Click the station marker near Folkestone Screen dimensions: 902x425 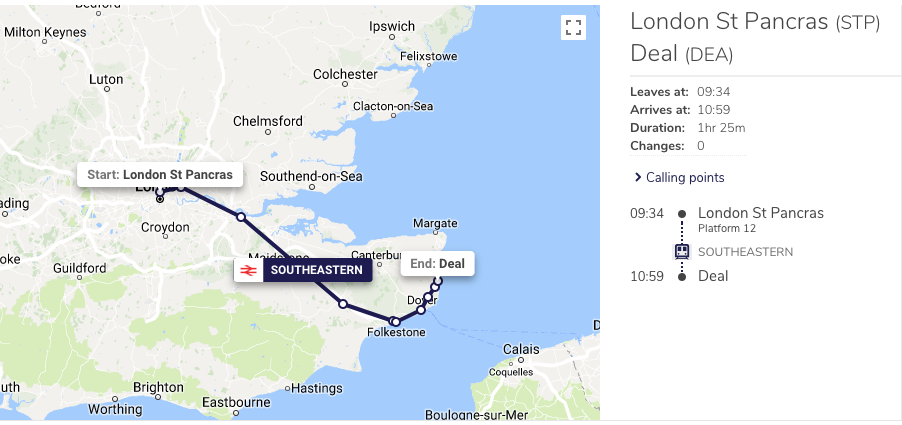[395, 322]
